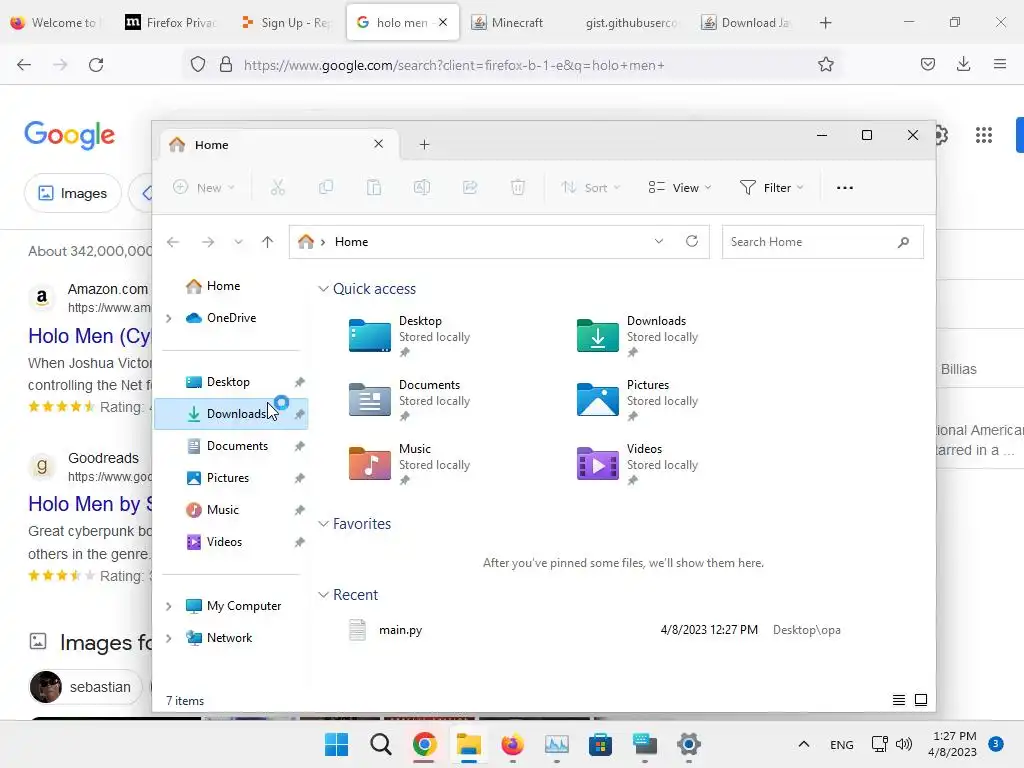Bookmark this page with the star icon

click(825, 65)
